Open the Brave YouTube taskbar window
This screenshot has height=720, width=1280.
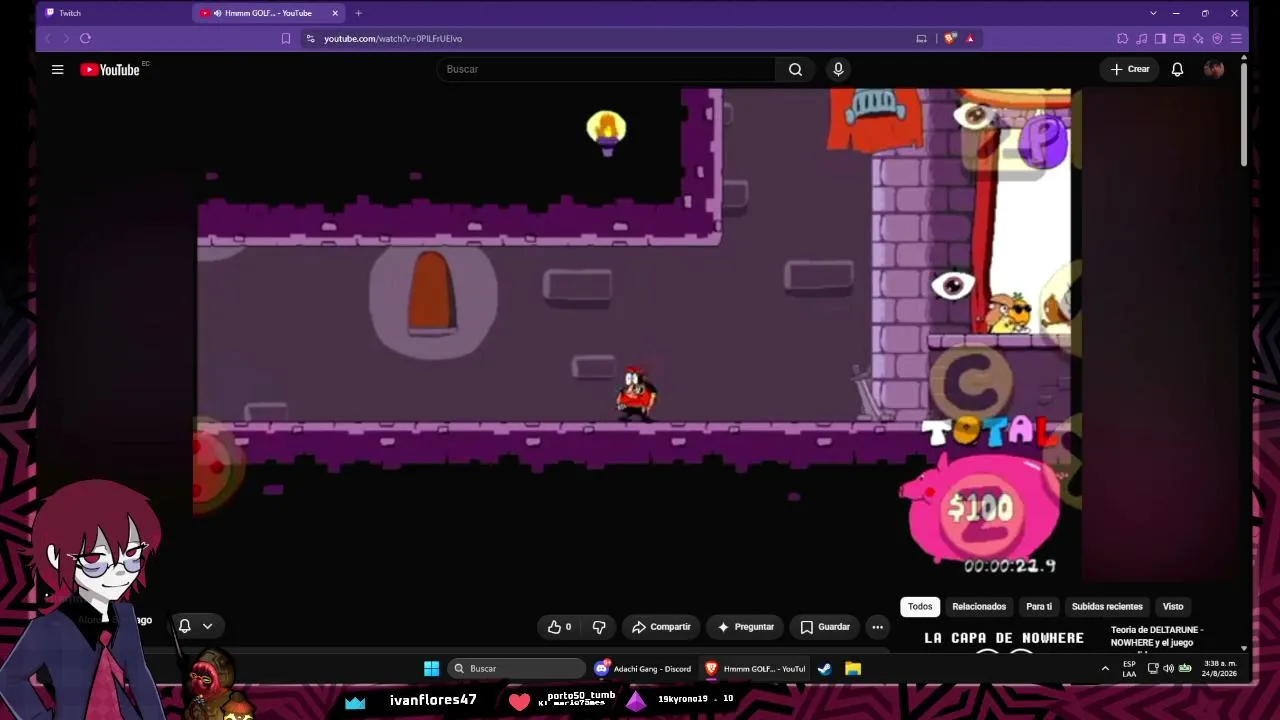point(755,668)
